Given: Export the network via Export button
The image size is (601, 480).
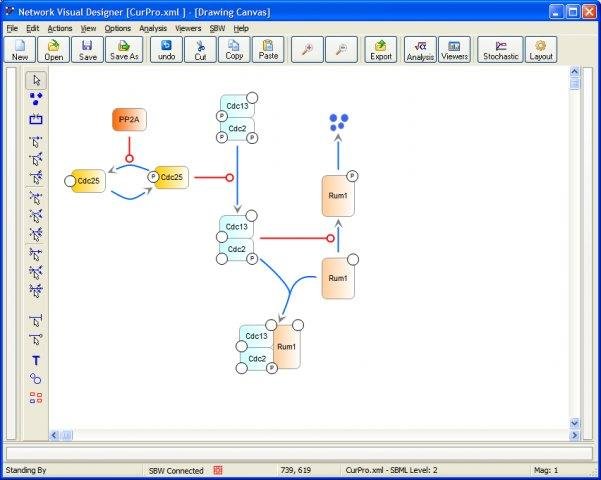Looking at the screenshot, I should tap(381, 50).
